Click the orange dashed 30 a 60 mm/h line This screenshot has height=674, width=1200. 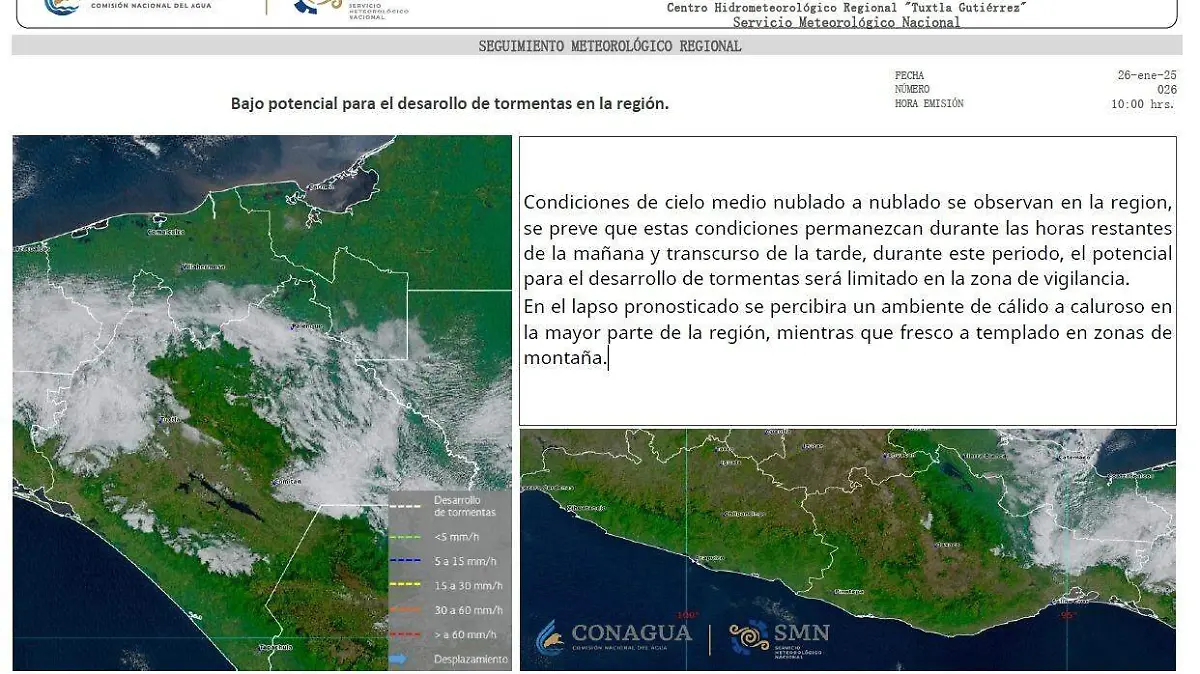point(405,610)
